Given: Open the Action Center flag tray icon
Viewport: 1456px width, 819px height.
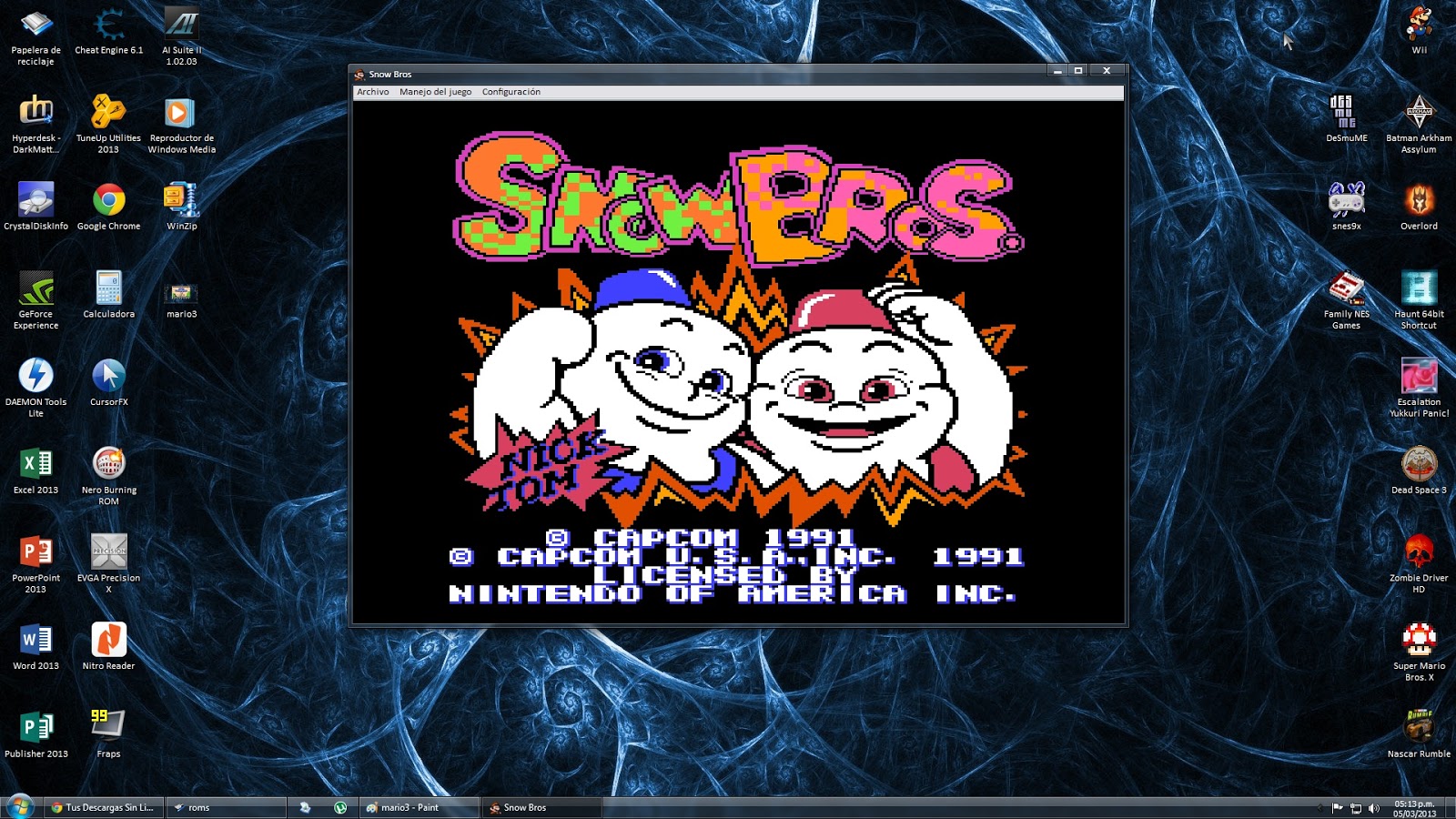Looking at the screenshot, I should (x=1338, y=807).
